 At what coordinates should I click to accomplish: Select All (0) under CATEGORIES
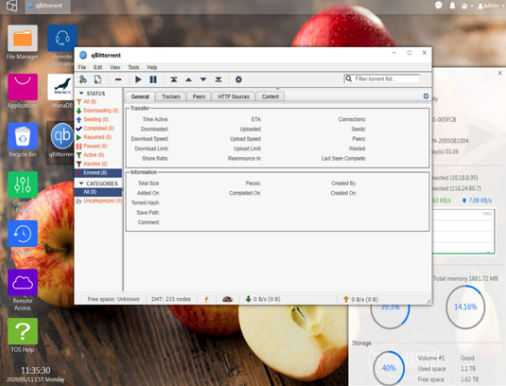(98, 192)
